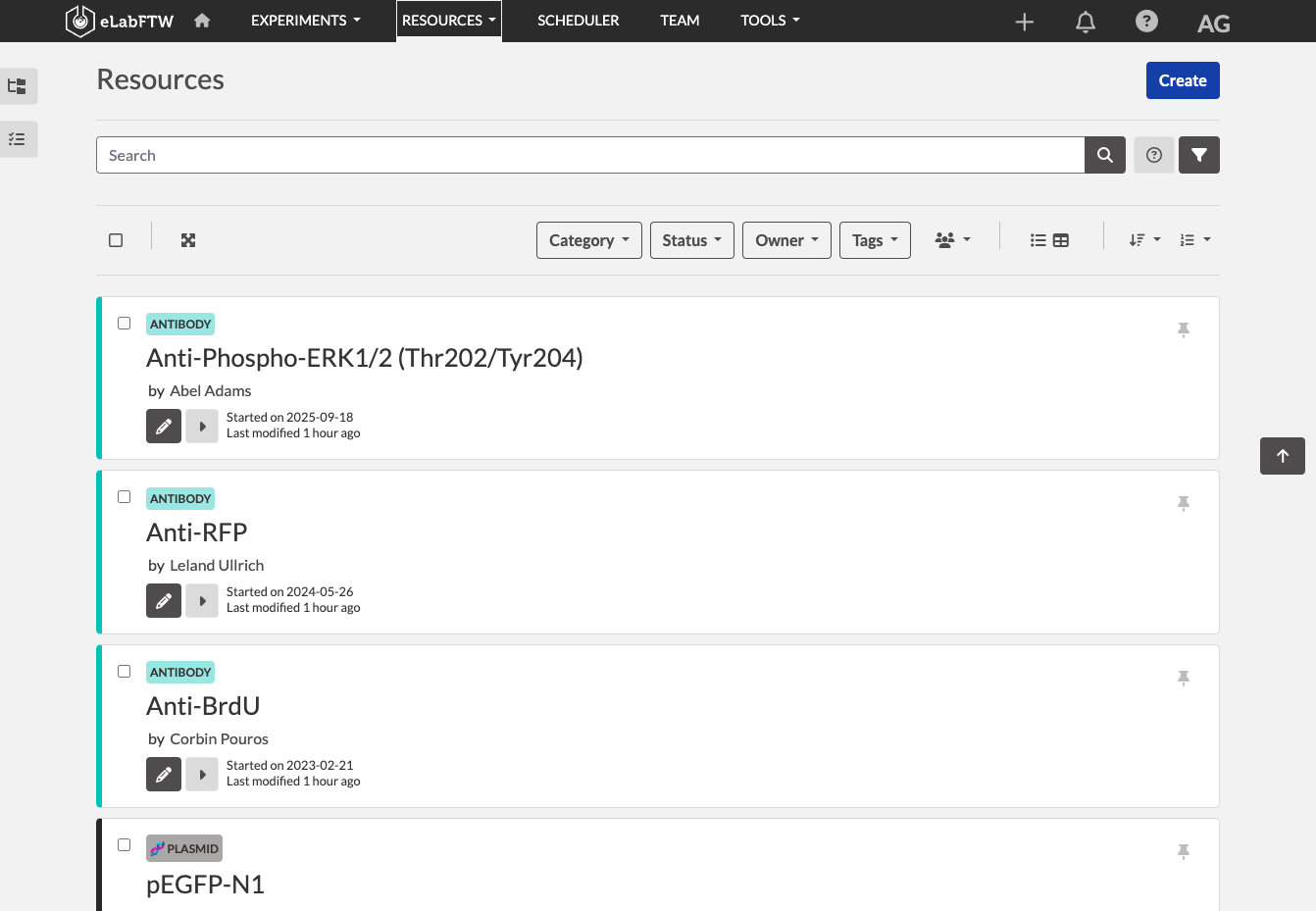The height and width of the screenshot is (911, 1316).
Task: Open the notifications bell
Action: coord(1086,22)
